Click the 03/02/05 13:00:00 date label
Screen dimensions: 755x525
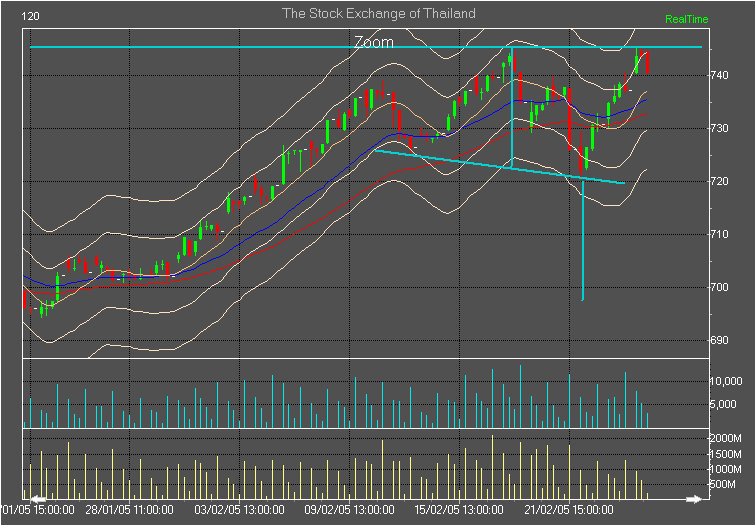[x=239, y=510]
